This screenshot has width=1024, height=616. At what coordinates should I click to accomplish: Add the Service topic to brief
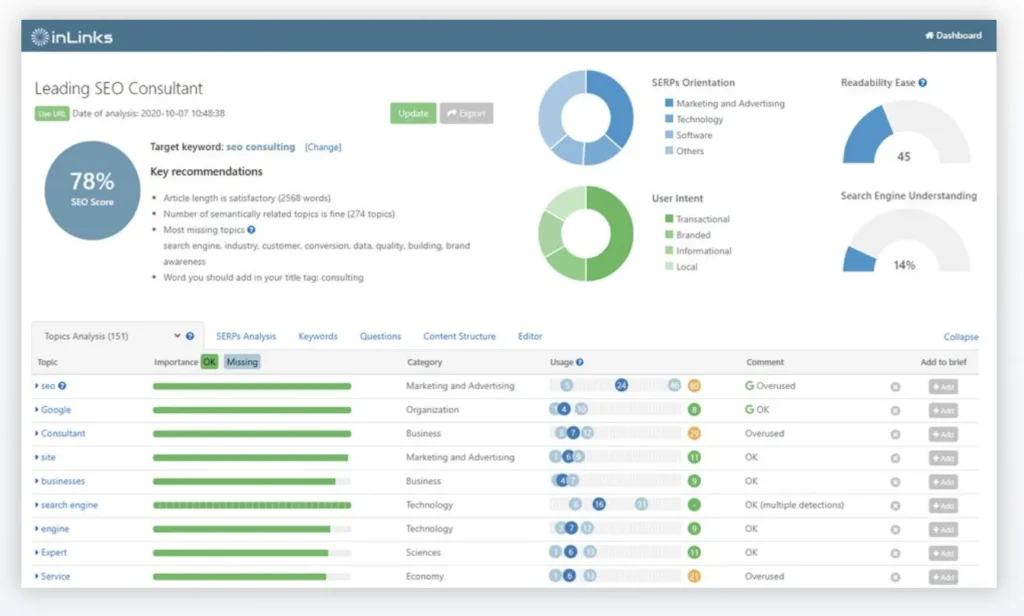tap(942, 577)
